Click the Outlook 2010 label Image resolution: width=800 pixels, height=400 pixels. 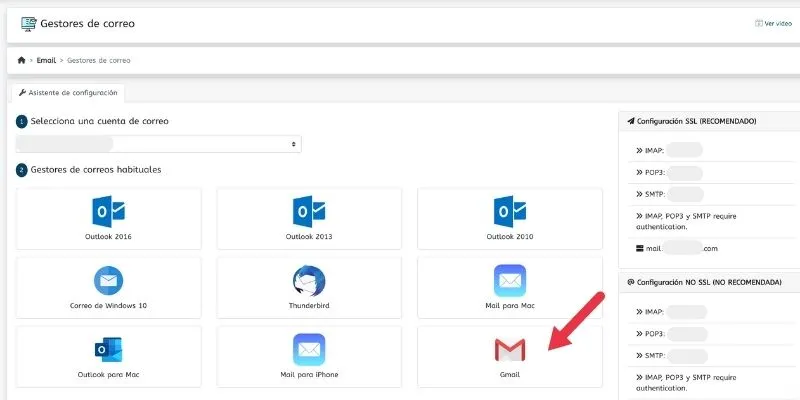[x=510, y=237]
